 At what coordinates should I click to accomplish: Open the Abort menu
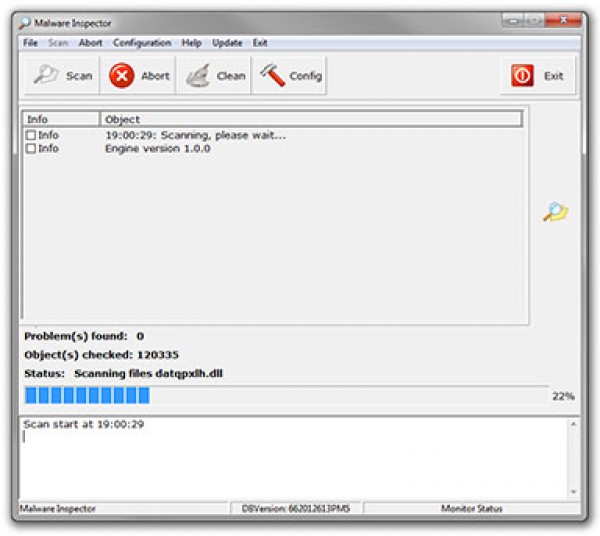pyautogui.click(x=91, y=43)
